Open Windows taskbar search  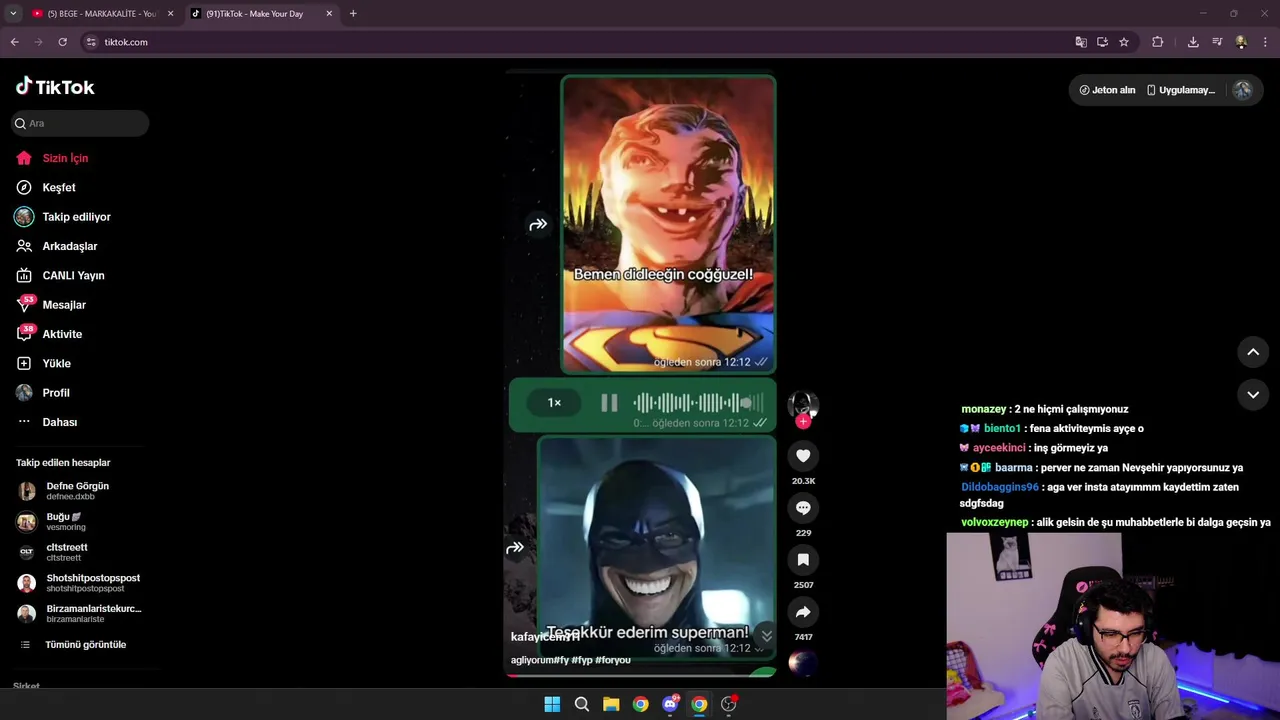click(582, 704)
